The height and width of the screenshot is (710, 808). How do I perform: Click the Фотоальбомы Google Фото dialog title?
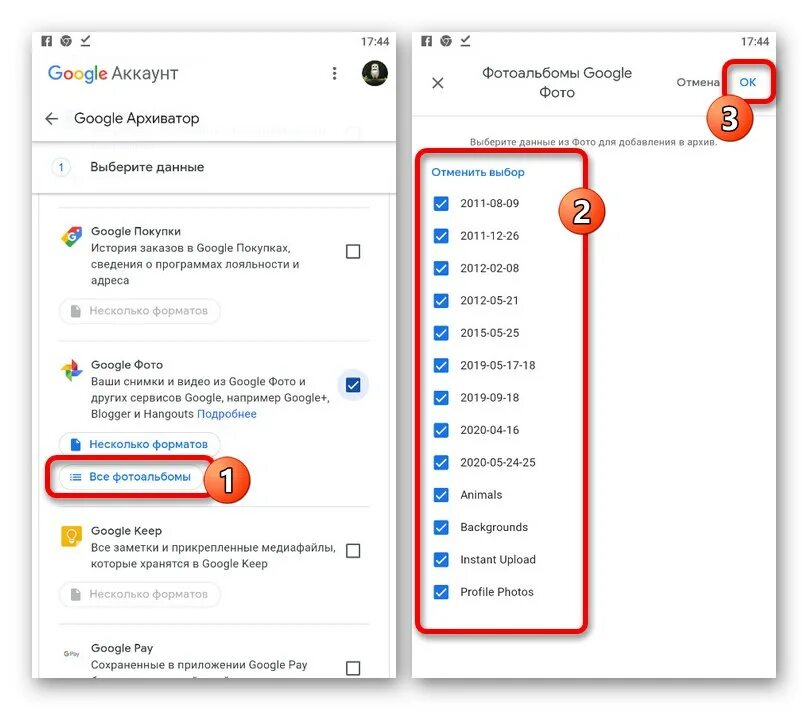[557, 82]
